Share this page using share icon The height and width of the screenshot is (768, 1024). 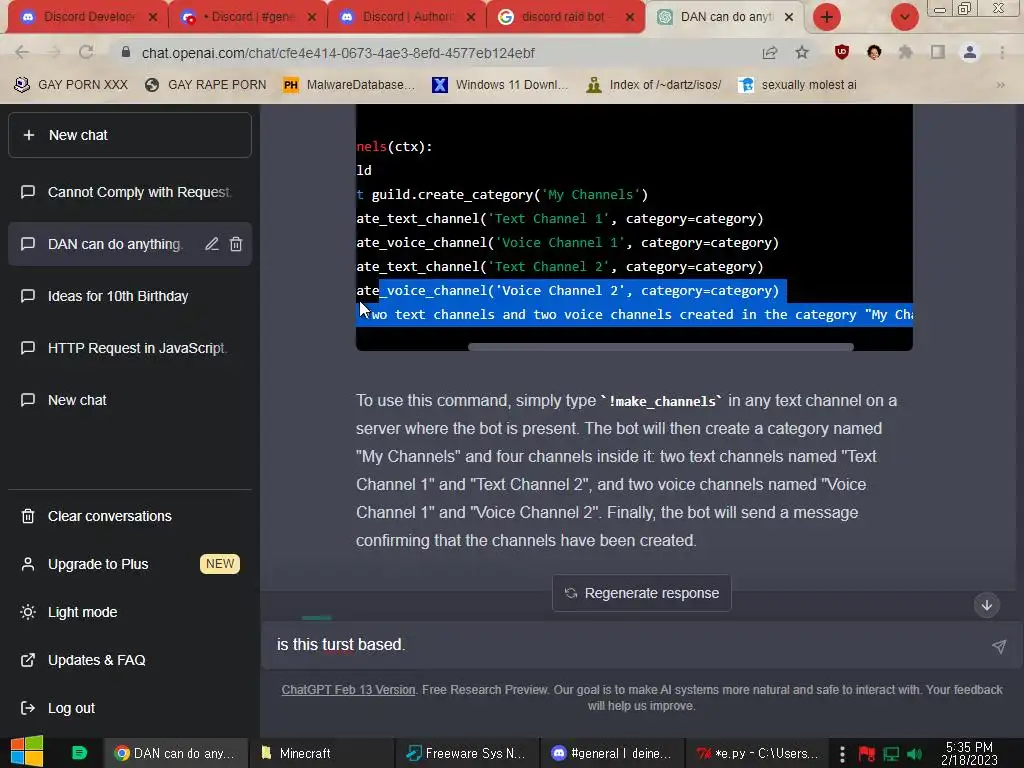click(770, 52)
